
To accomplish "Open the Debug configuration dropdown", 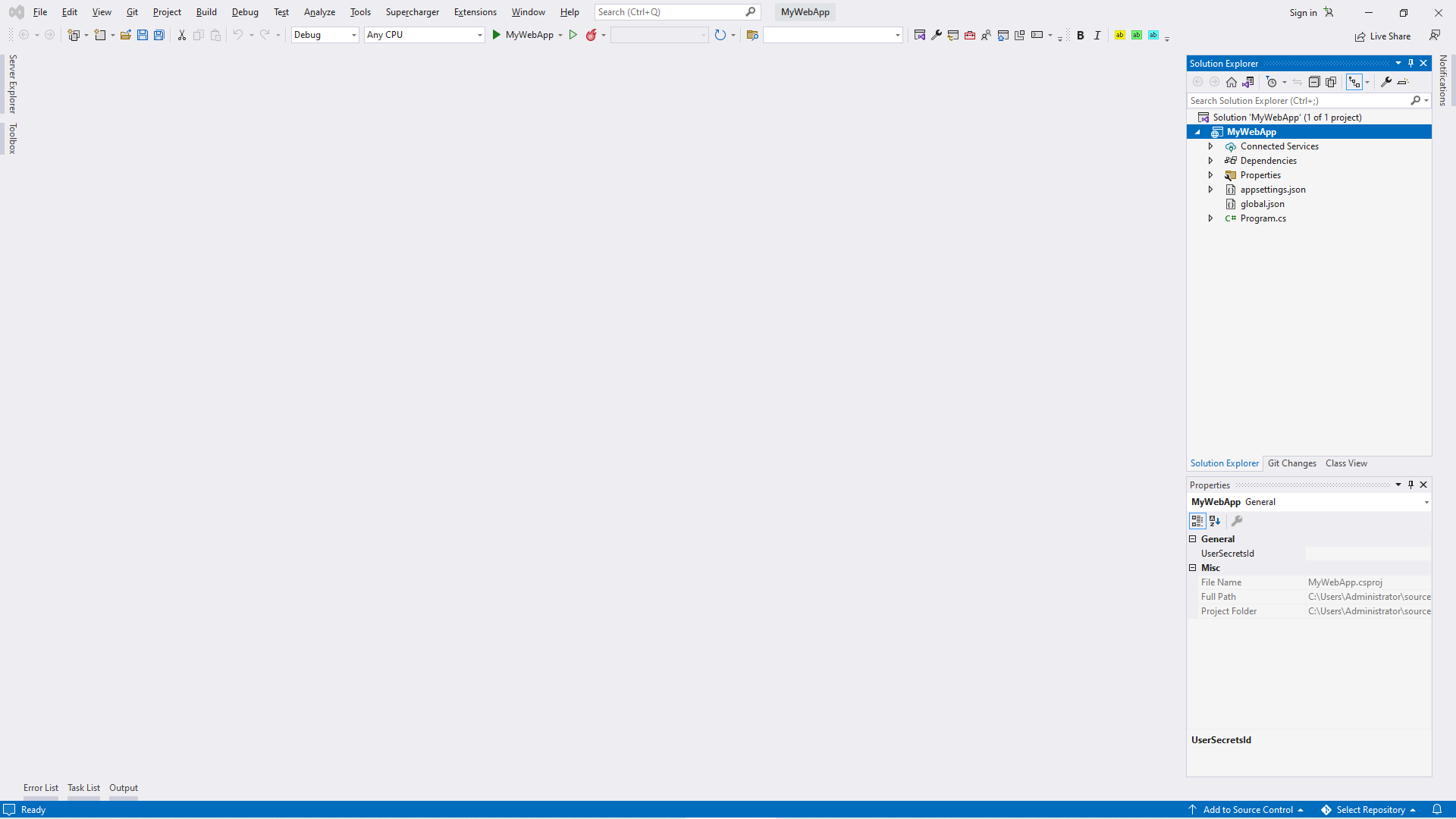I will click(x=325, y=35).
